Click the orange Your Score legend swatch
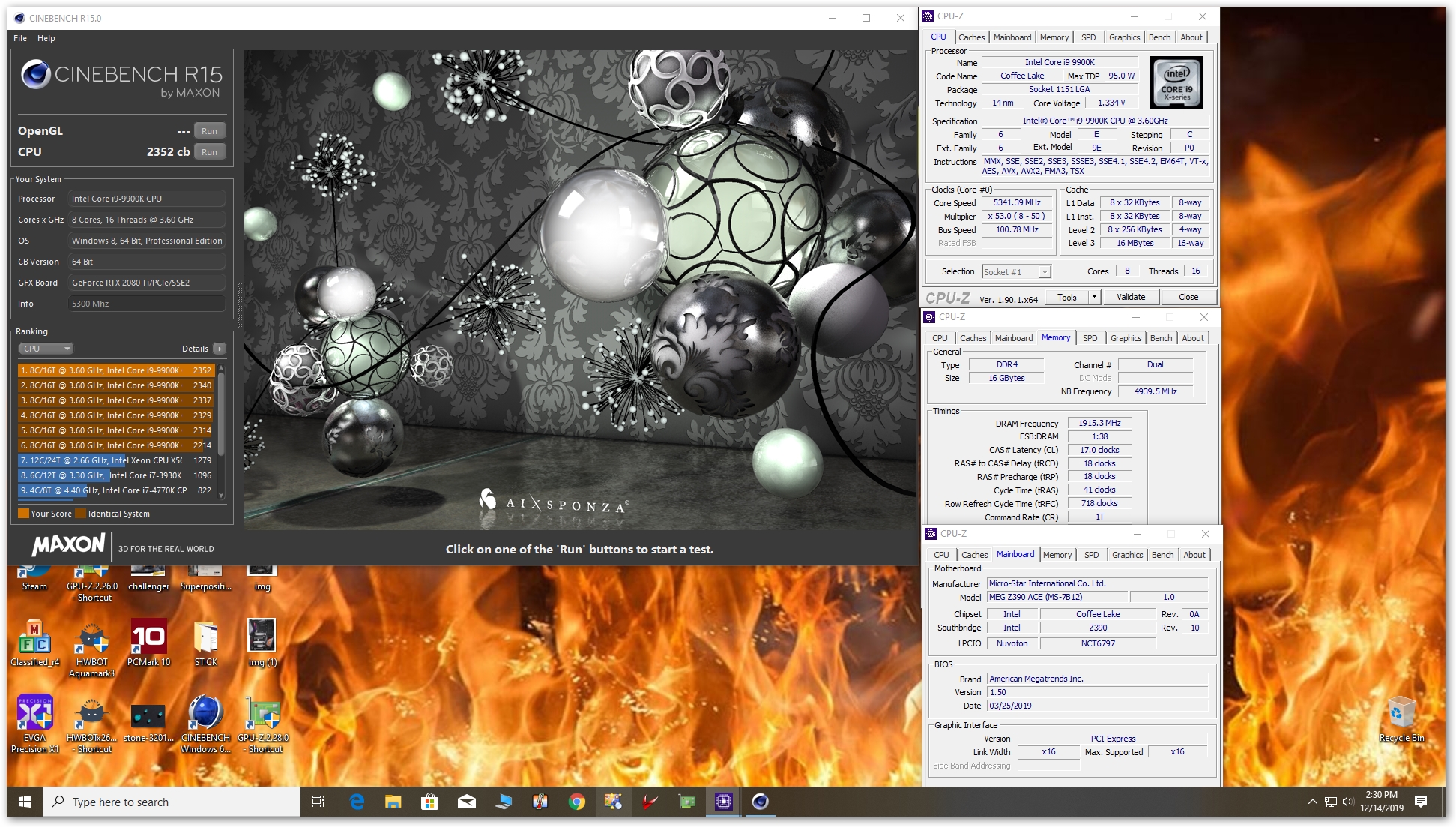 click(x=23, y=514)
